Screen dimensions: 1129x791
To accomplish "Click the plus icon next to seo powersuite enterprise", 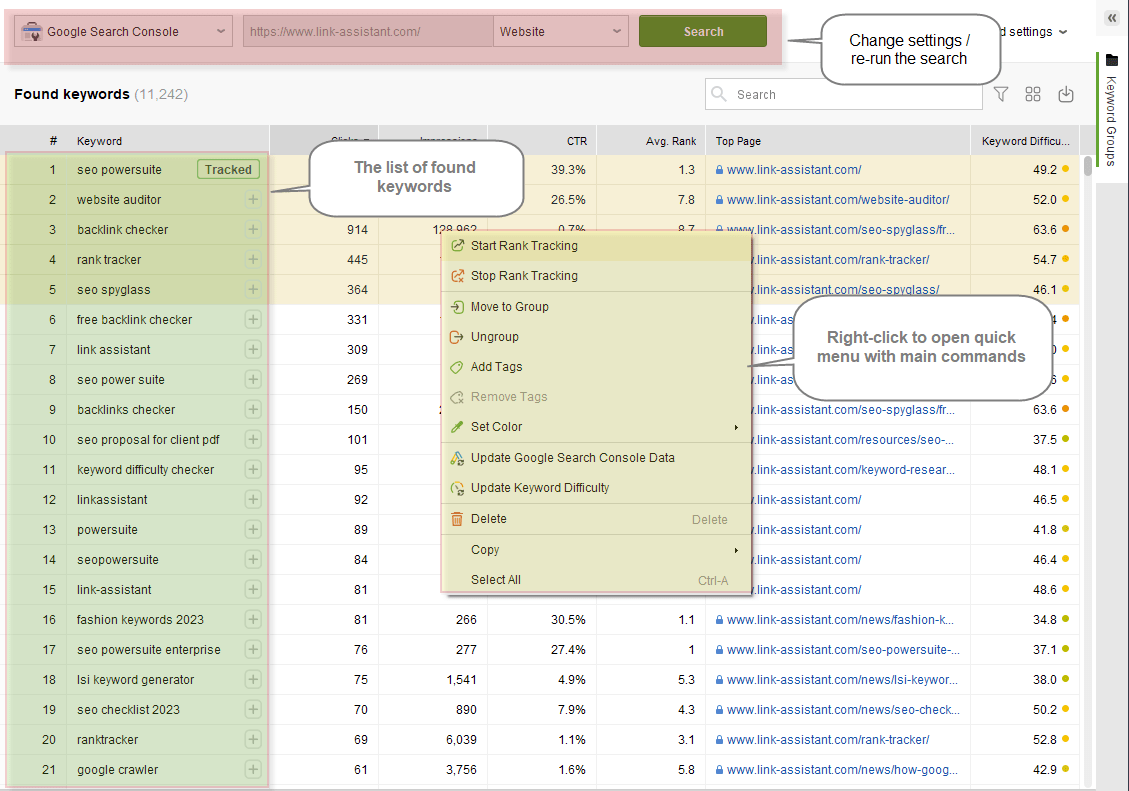I will (x=253, y=649).
